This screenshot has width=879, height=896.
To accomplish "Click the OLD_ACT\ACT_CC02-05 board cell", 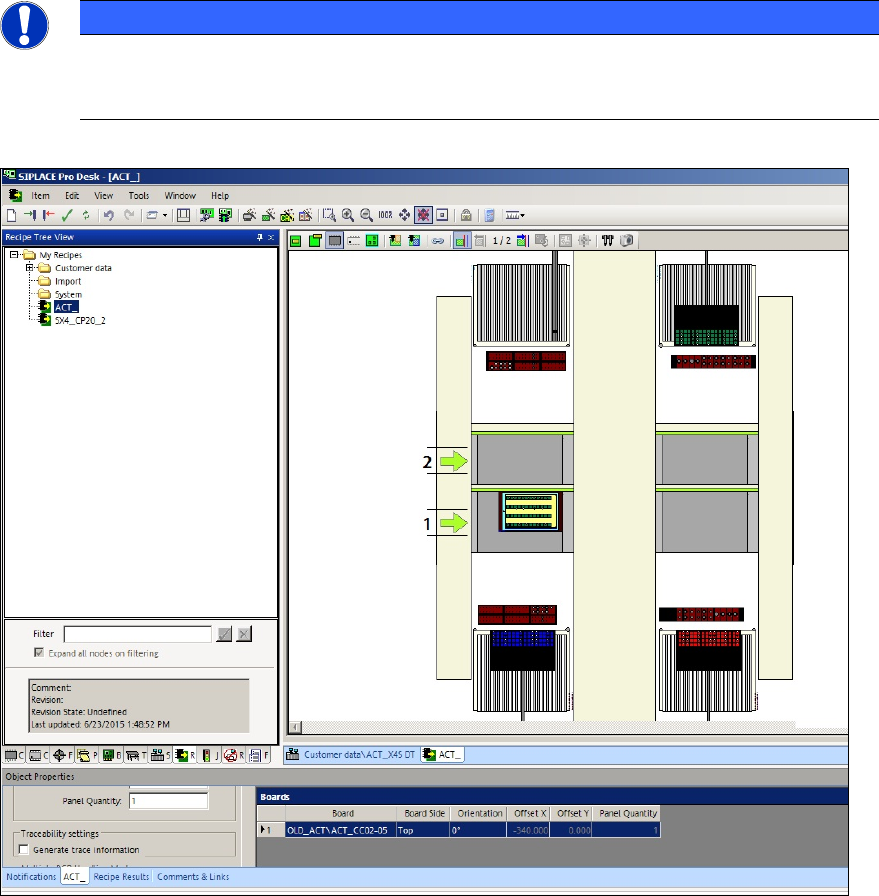I will pos(341,830).
